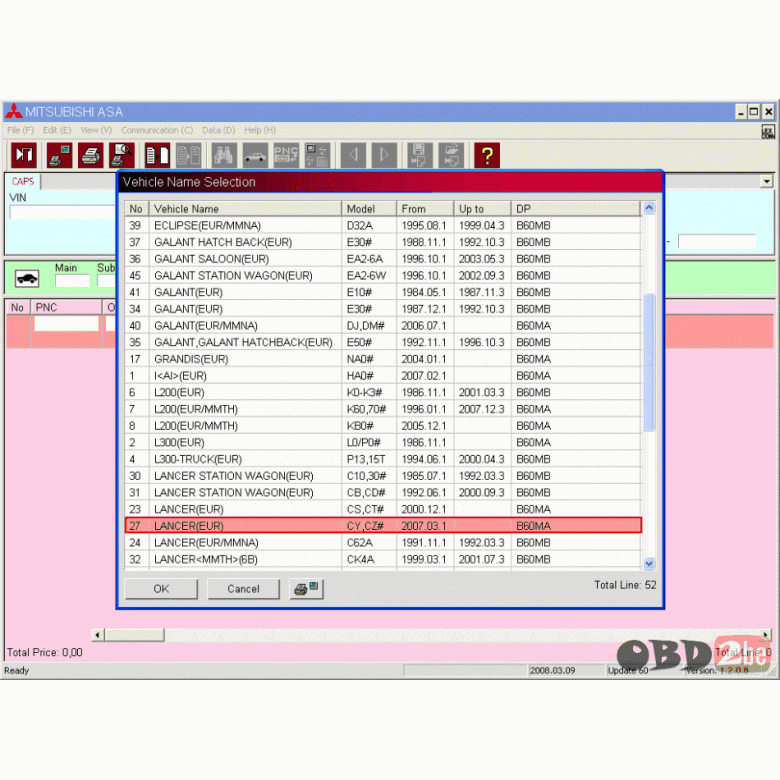Select the GALANT HATCH BACK(EUR) row
780x780 pixels.
tap(383, 242)
